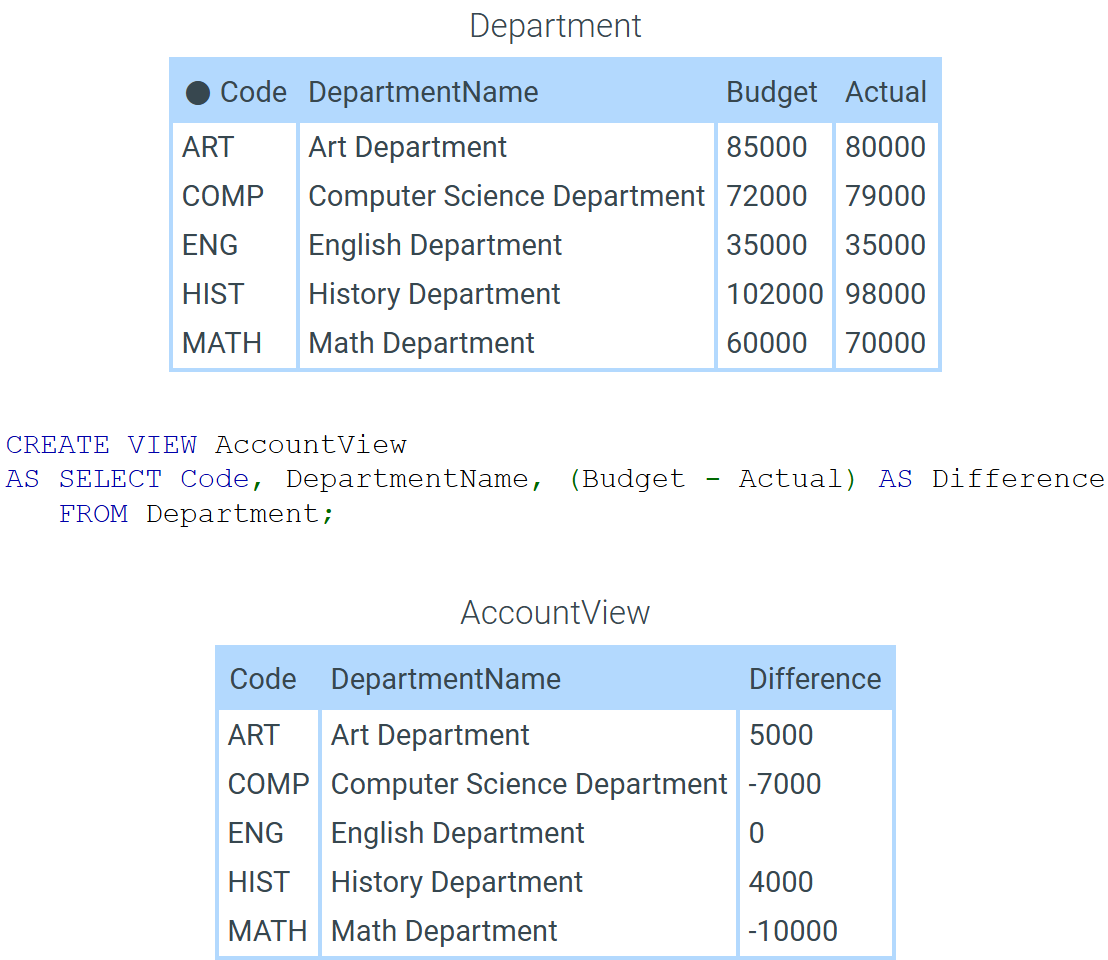This screenshot has height=960, width=1108.
Task: Select the HIST code in AccountView table
Action: (x=259, y=882)
